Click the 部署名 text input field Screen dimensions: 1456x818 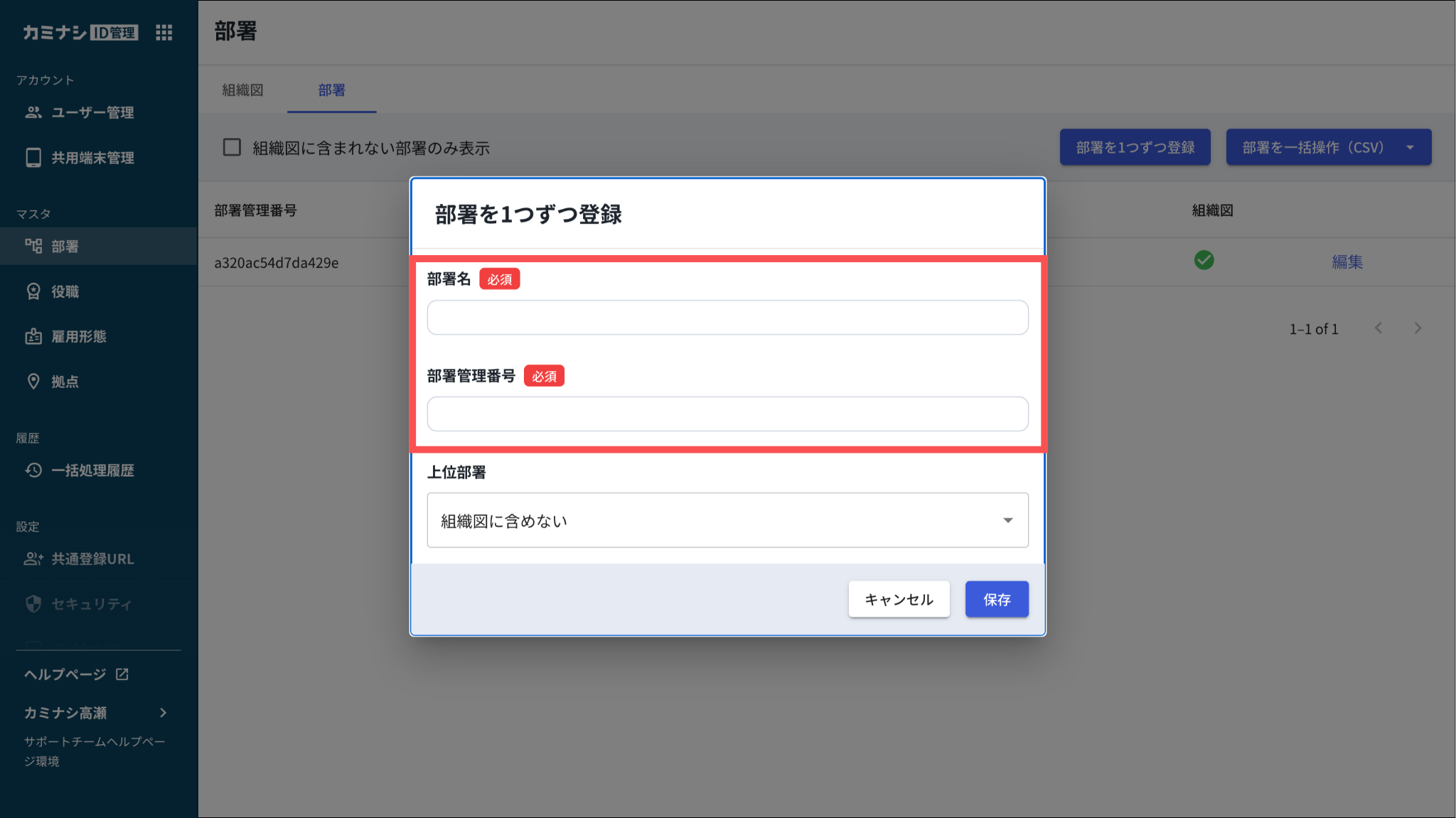pos(727,318)
